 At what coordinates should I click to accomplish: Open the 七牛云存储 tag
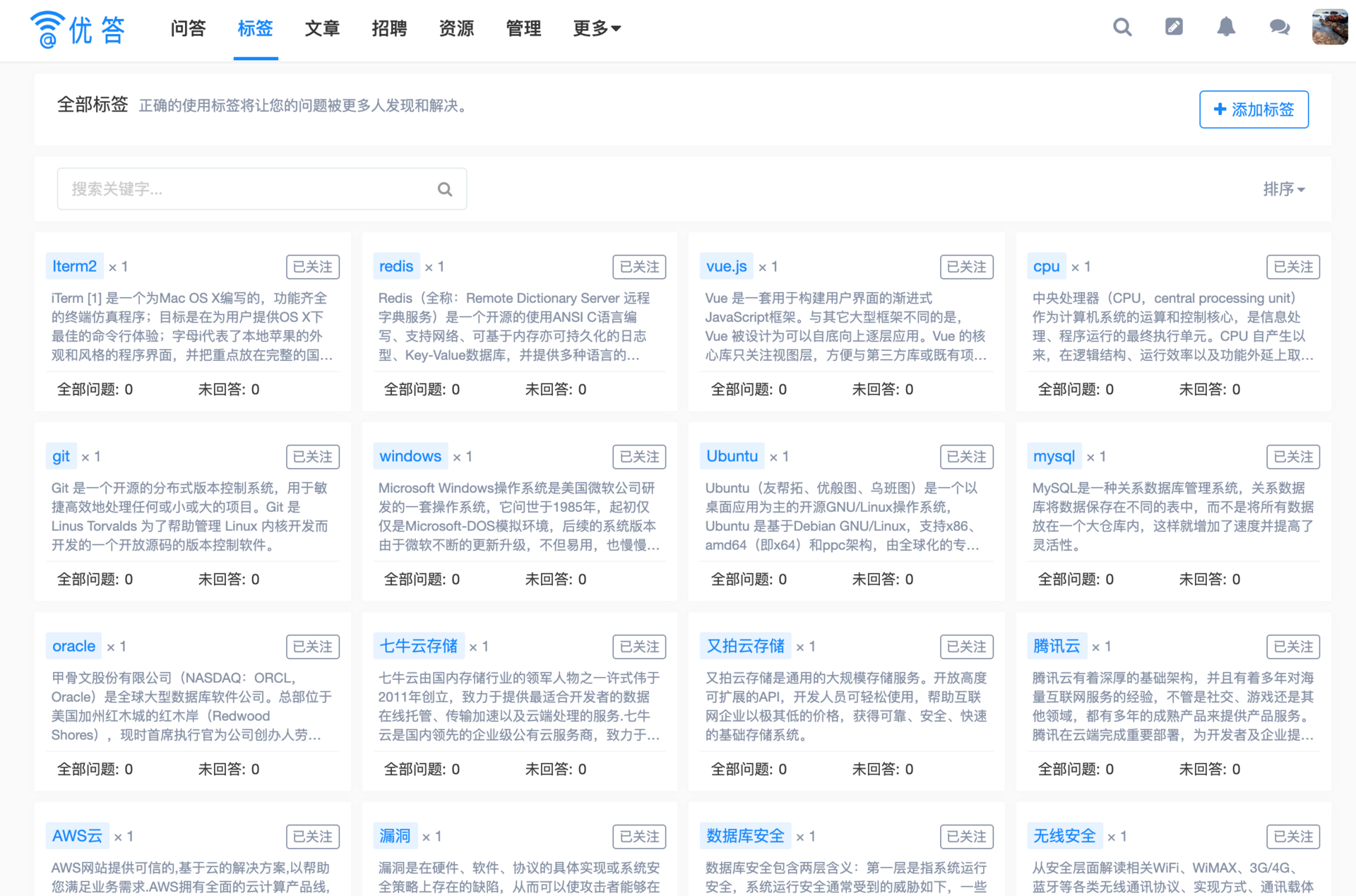click(418, 646)
